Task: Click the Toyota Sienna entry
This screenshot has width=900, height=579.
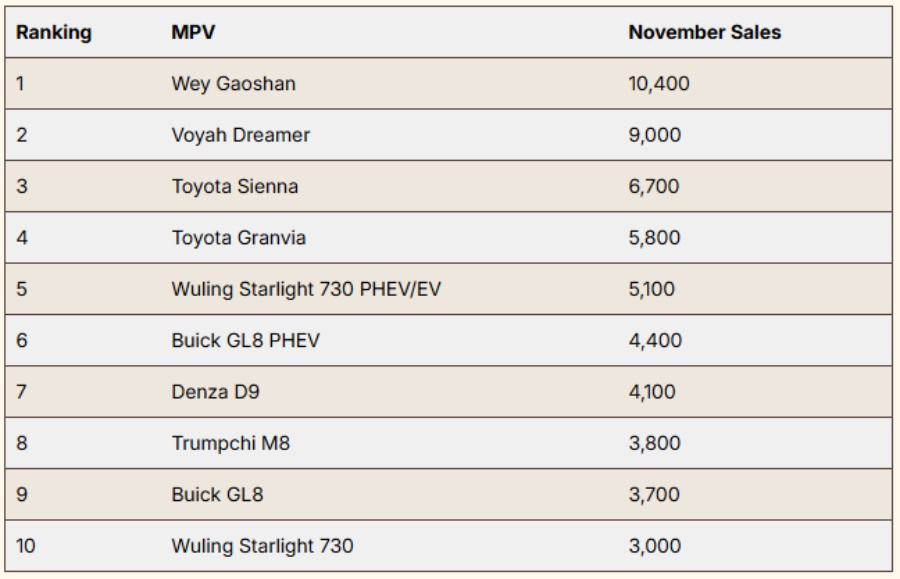Action: [x=234, y=186]
